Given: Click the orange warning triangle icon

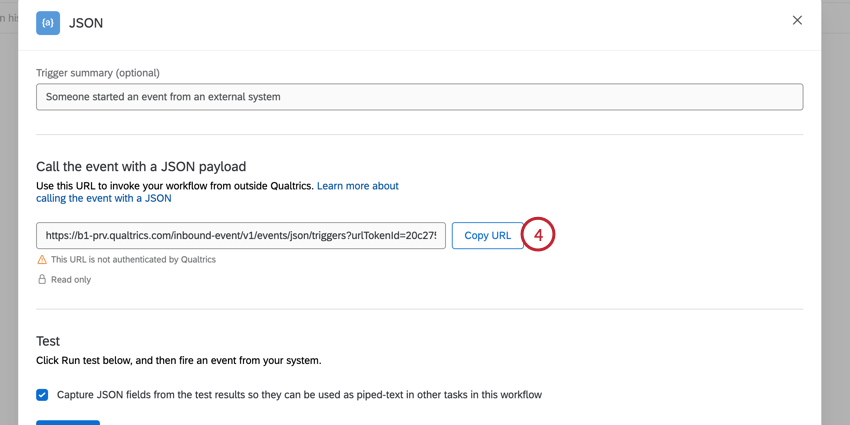Looking at the screenshot, I should (x=42, y=260).
